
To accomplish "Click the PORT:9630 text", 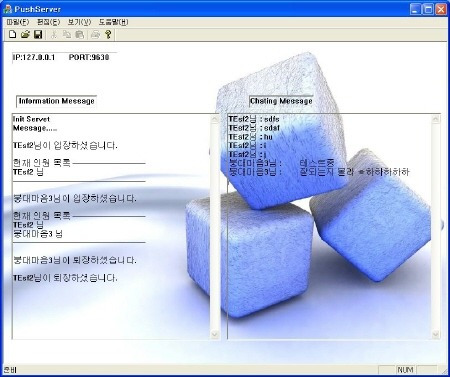I will tap(89, 57).
